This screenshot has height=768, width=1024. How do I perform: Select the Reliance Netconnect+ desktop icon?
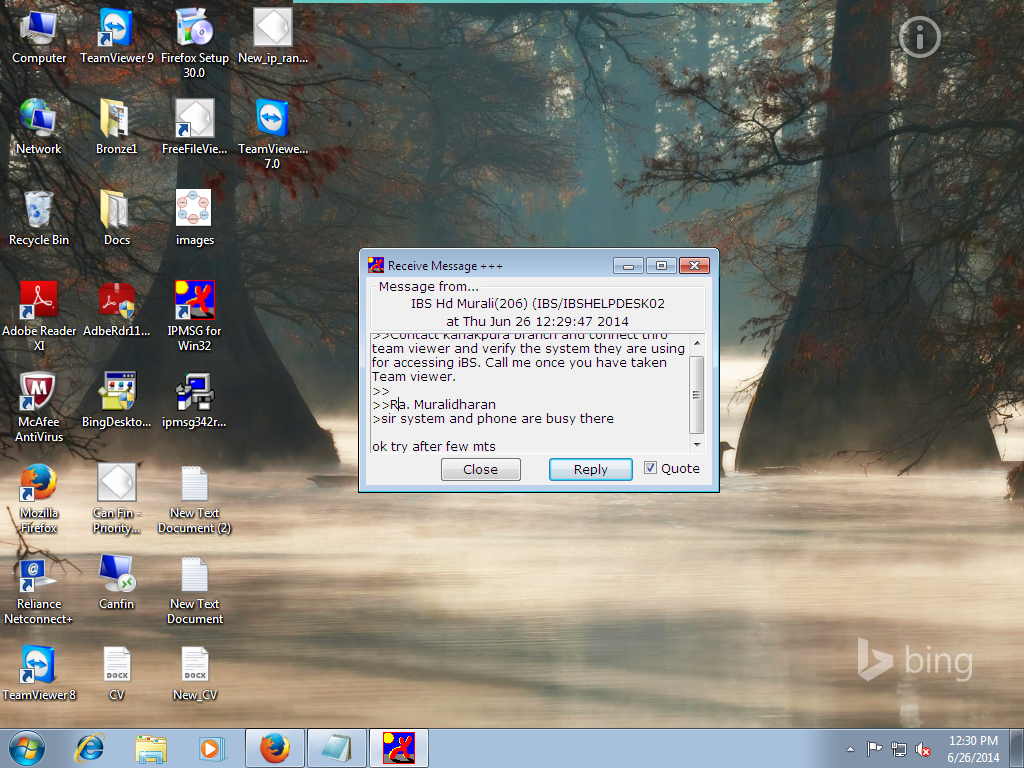click(39, 590)
